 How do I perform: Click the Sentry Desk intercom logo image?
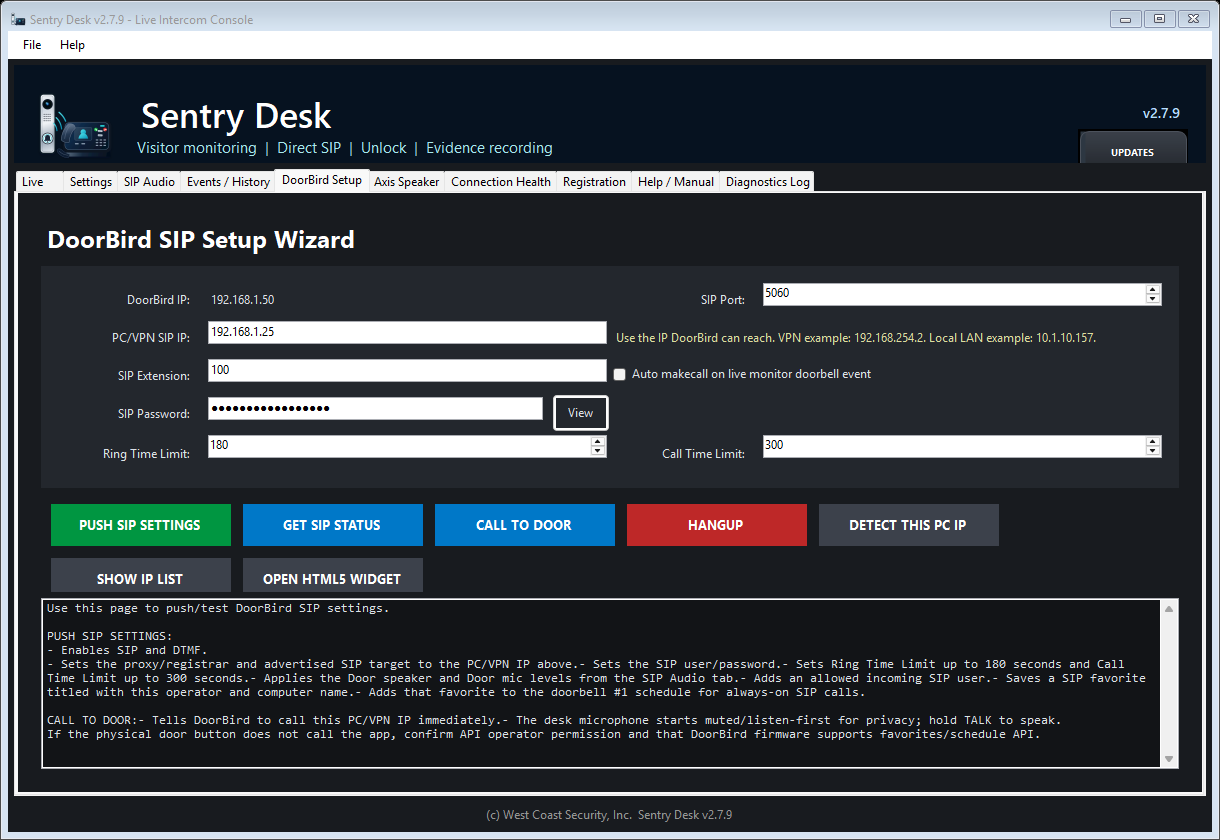pyautogui.click(x=74, y=125)
